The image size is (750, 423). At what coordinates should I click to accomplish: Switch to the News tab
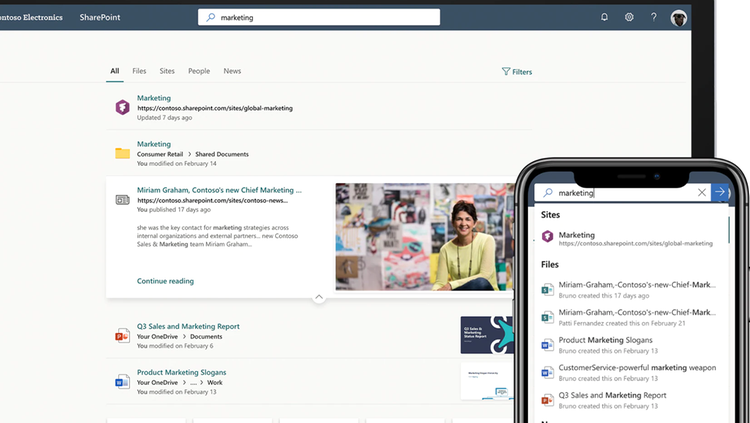point(232,71)
